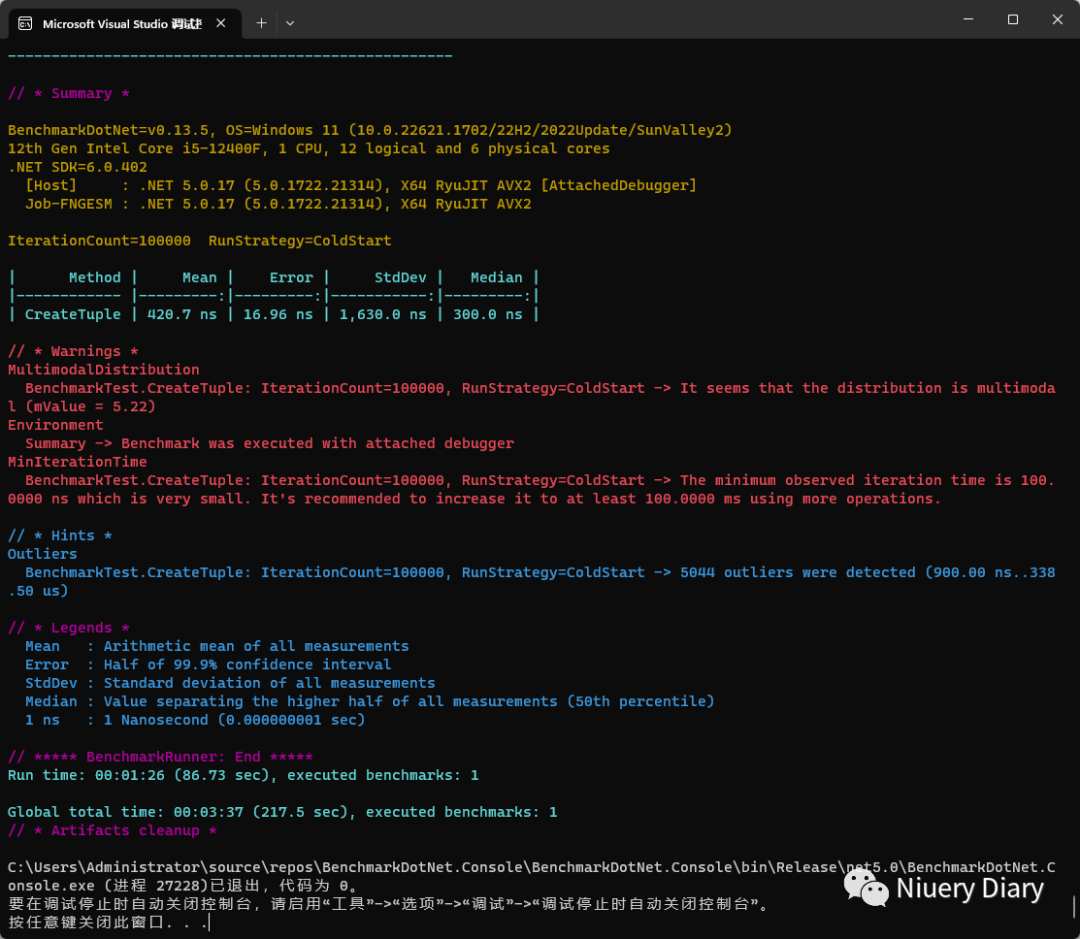Click the Error column header in table
Screen dimensions: 1080x939
(291, 278)
